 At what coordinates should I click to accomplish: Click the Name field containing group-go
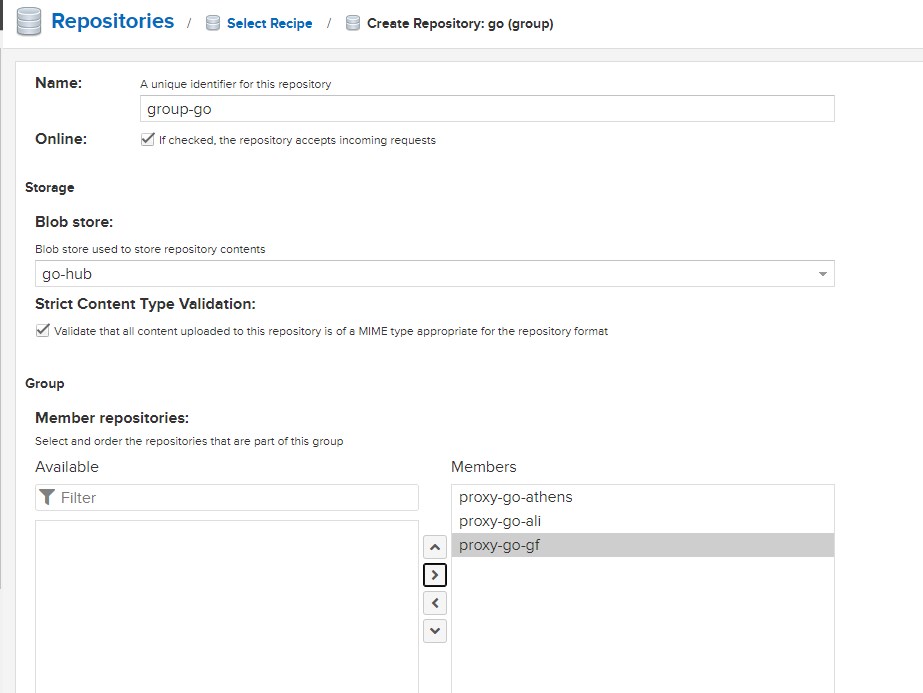pyautogui.click(x=487, y=109)
